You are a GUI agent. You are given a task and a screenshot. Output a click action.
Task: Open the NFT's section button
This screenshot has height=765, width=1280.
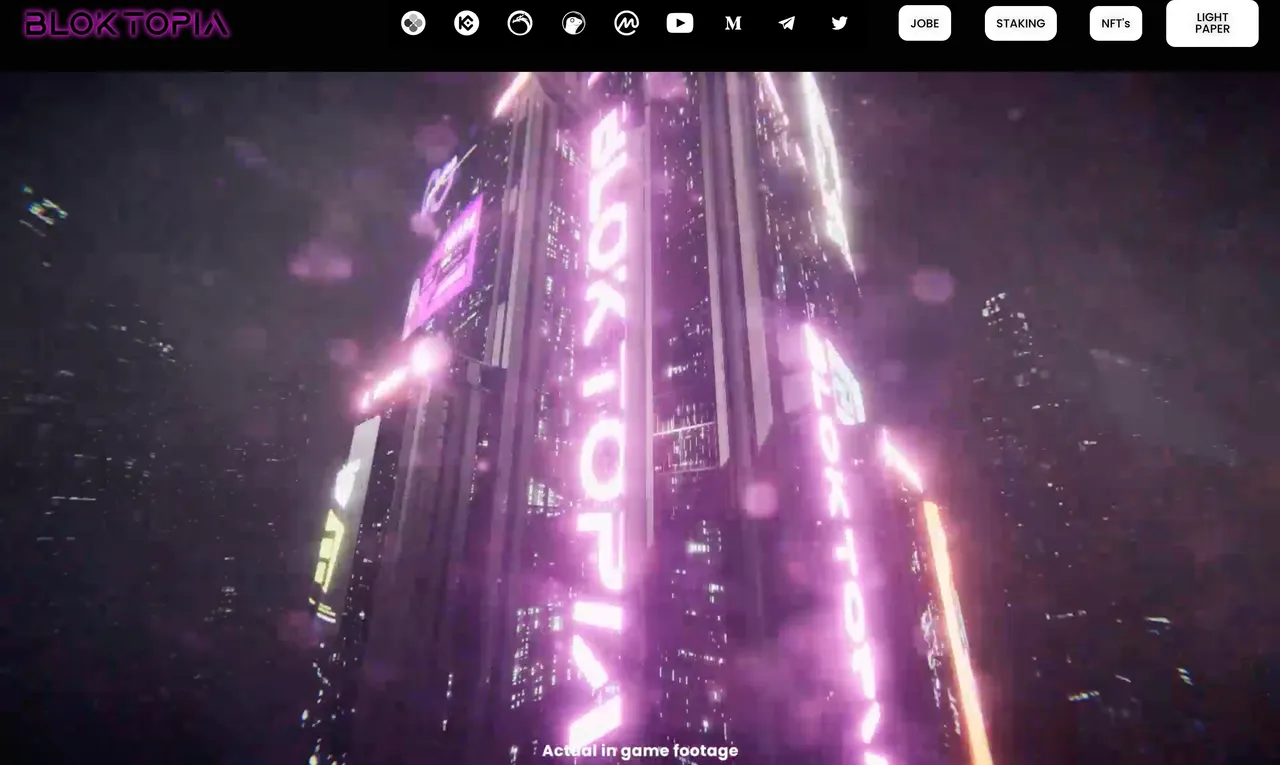(1116, 23)
